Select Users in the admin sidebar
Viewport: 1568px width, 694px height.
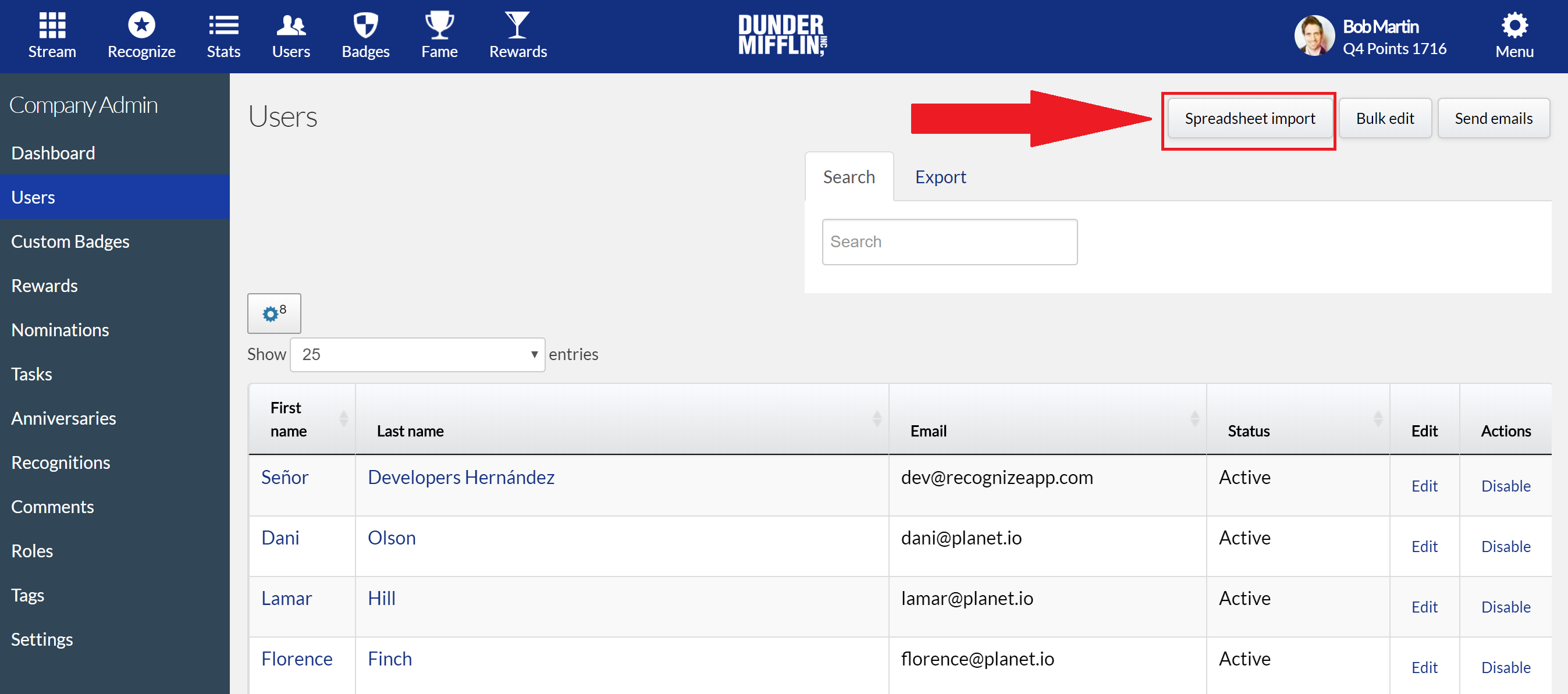pyautogui.click(x=115, y=197)
